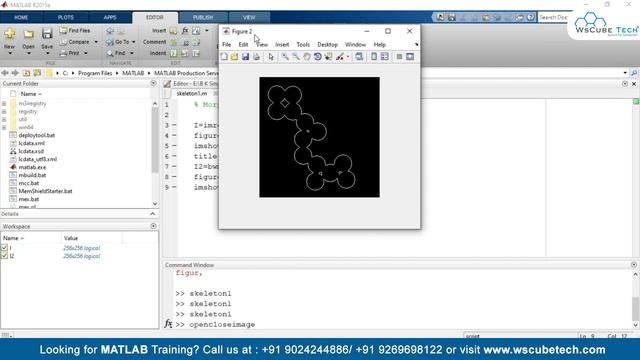The width and height of the screenshot is (640, 360).
Task: Click the New script icon
Action: pyautogui.click(x=9, y=33)
